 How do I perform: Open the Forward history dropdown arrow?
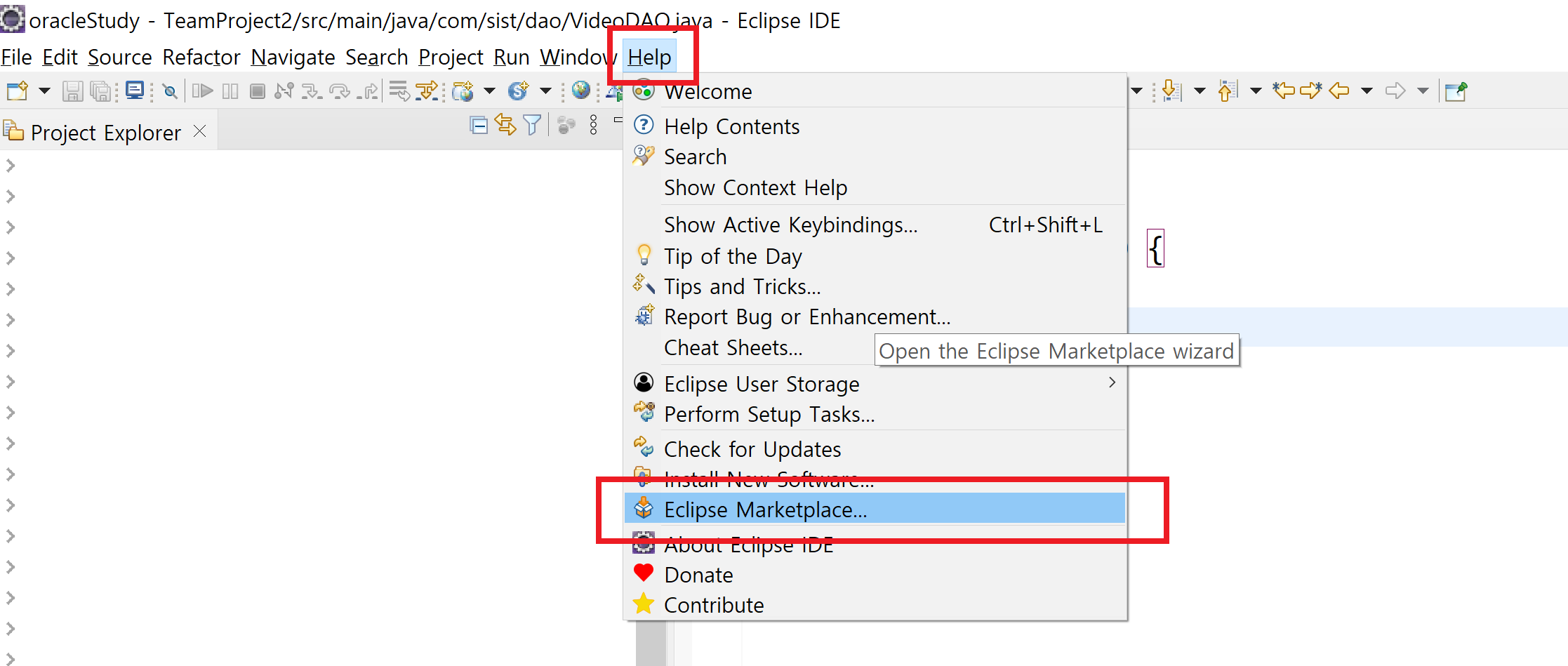tap(1423, 91)
